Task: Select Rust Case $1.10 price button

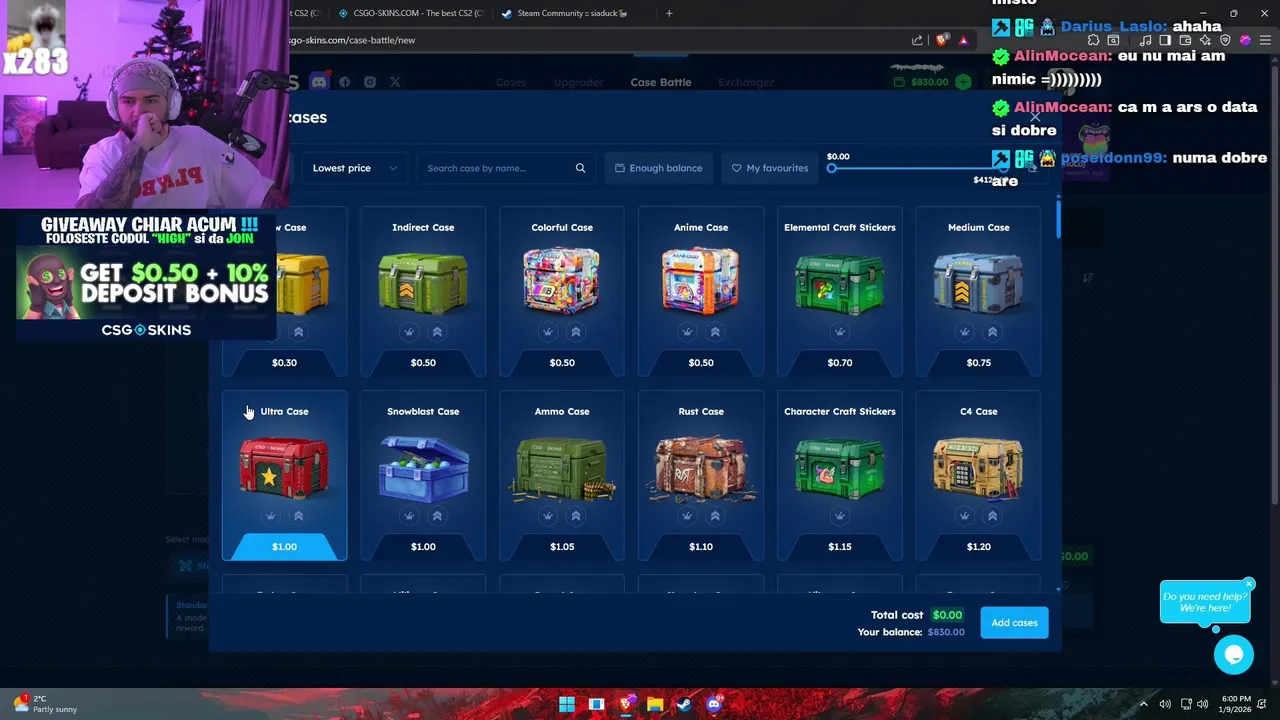Action: (701, 547)
